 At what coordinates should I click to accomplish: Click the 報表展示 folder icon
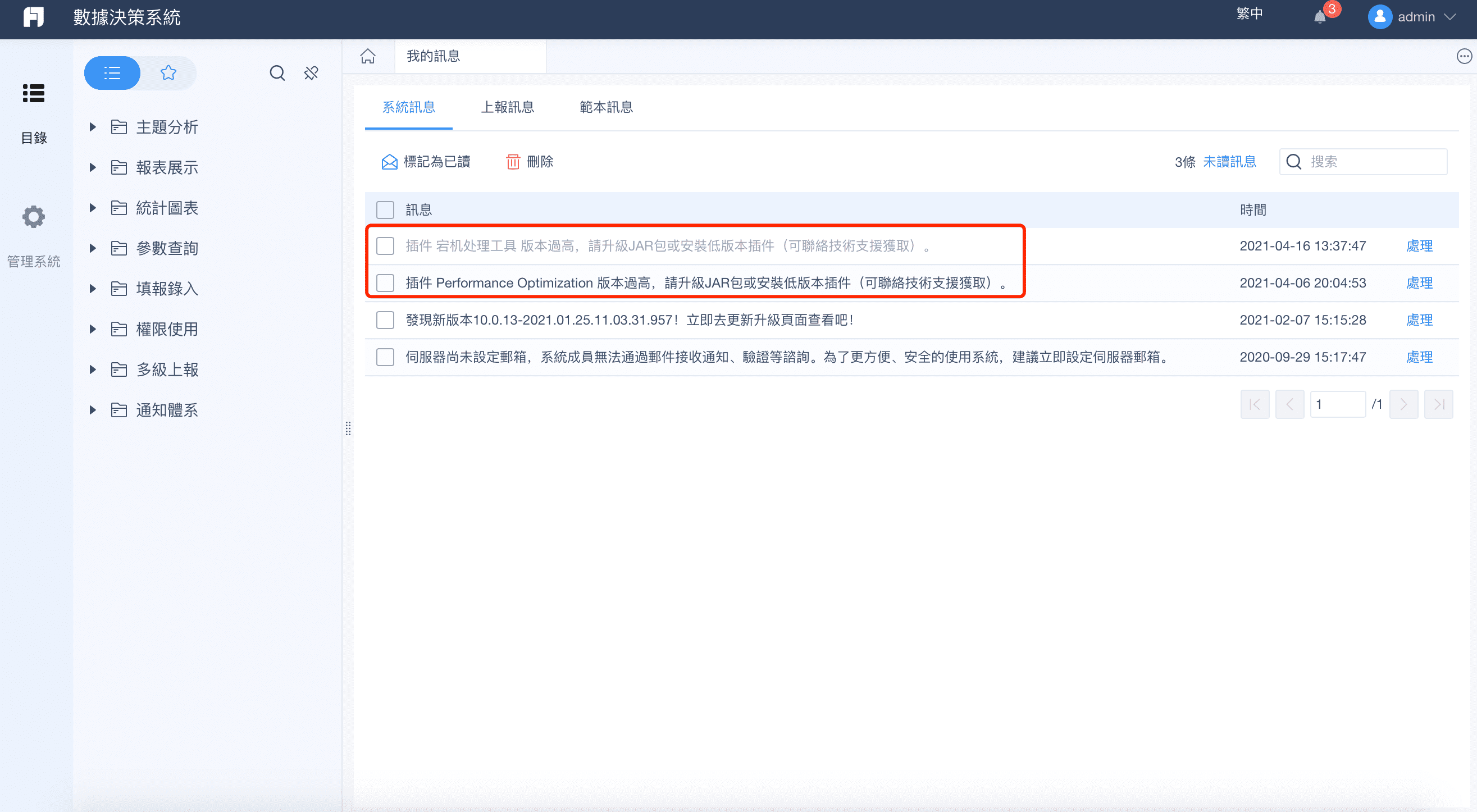pyautogui.click(x=118, y=167)
